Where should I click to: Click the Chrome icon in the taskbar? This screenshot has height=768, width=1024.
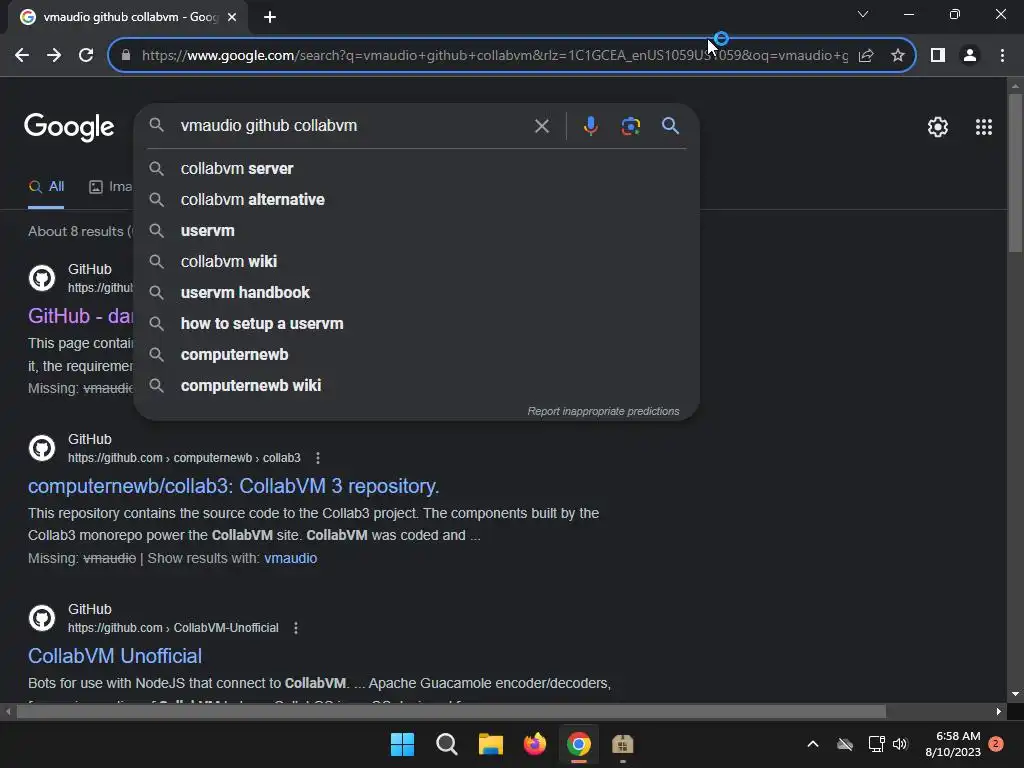(579, 744)
